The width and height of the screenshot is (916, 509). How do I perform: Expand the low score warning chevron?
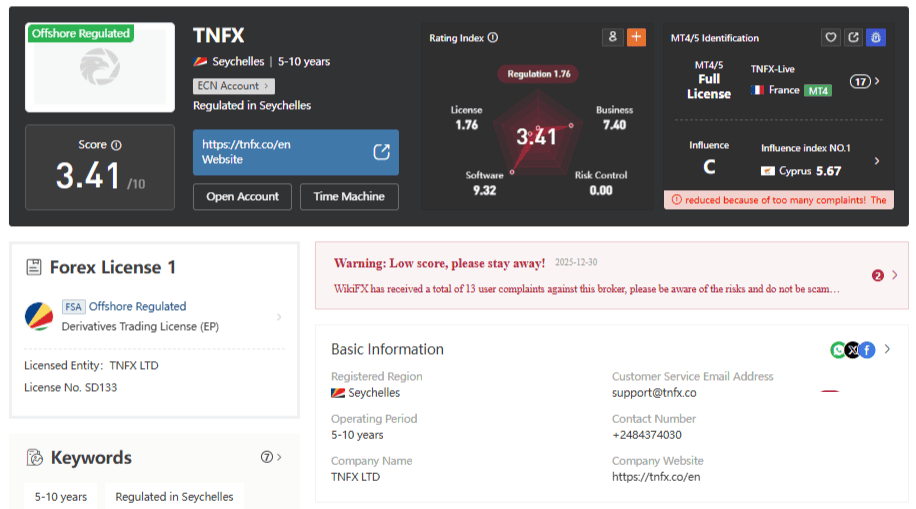click(894, 275)
